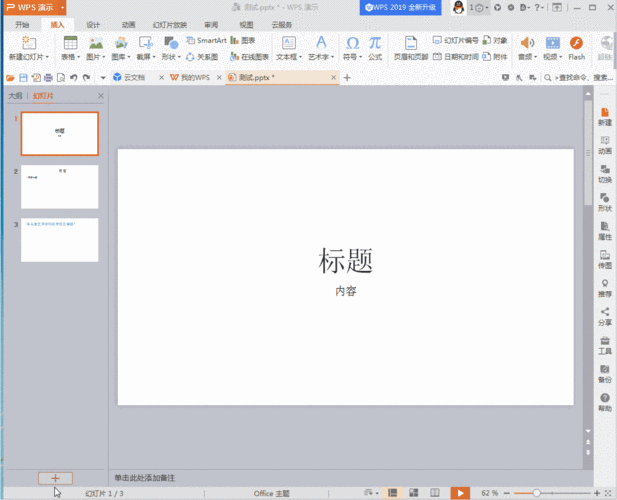Click the 帮助 help icon in sidebar
617x500 pixels.
605,402
